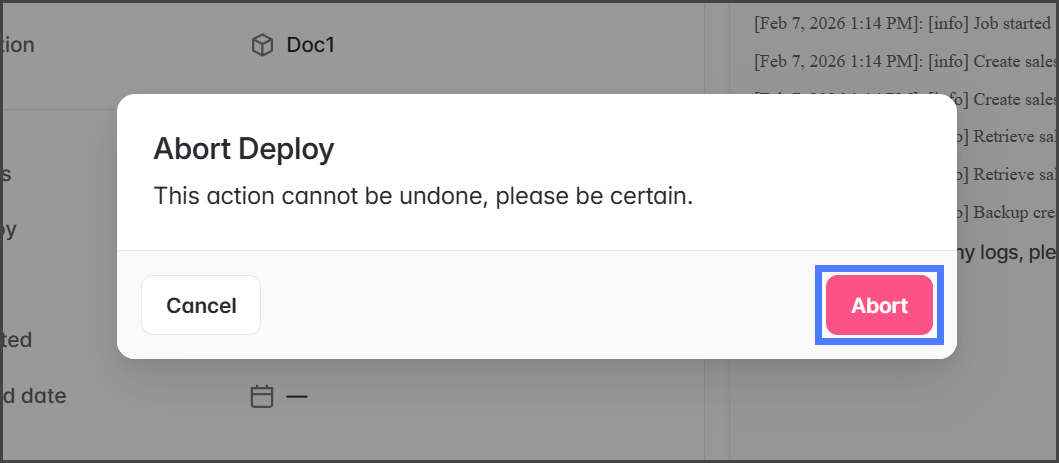Click the truncated "oy" label on left

pos(8,230)
